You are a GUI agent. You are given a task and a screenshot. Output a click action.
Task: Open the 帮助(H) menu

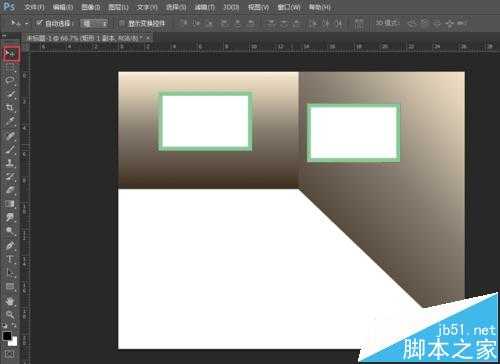pyautogui.click(x=319, y=7)
